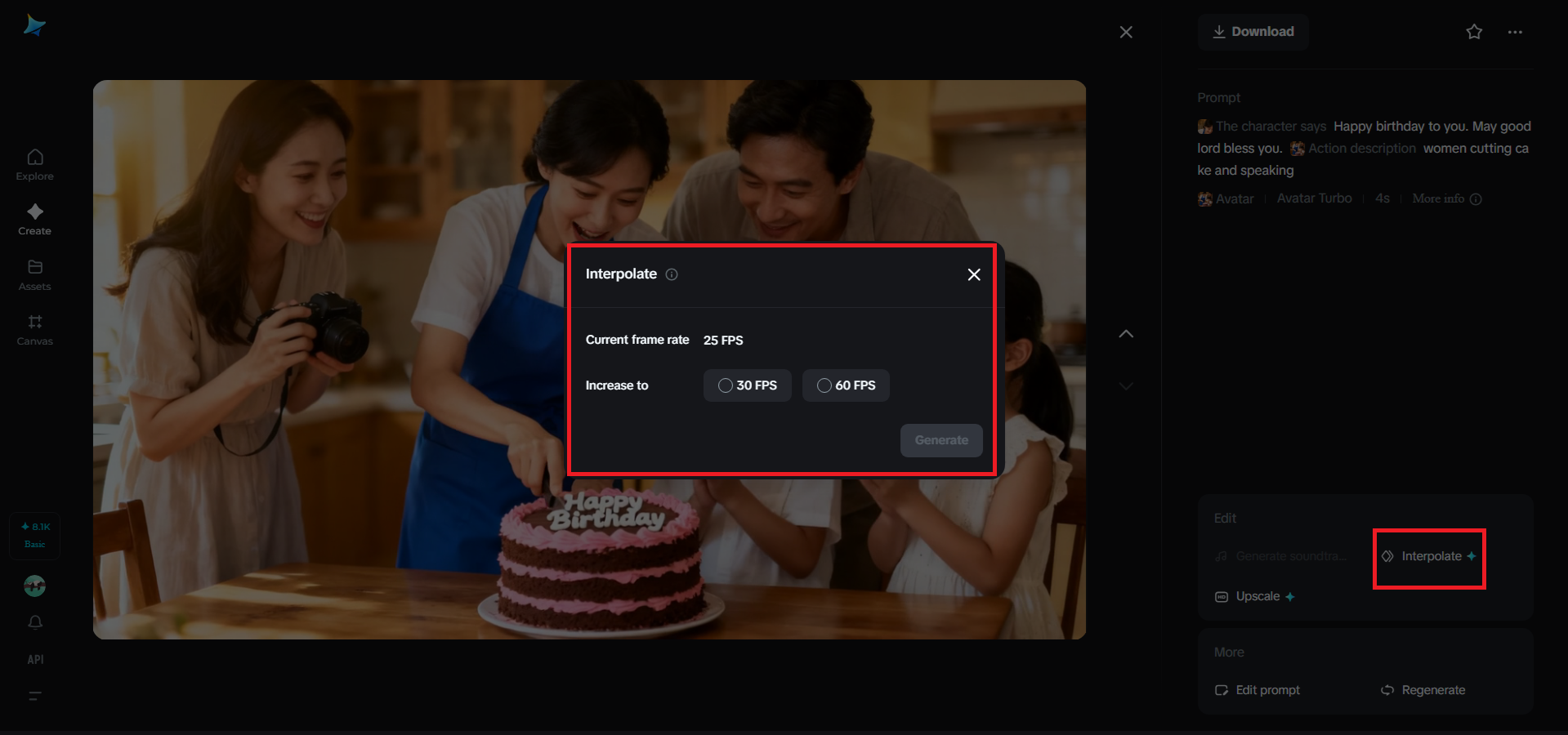Open the three-dot options menu

(1515, 32)
